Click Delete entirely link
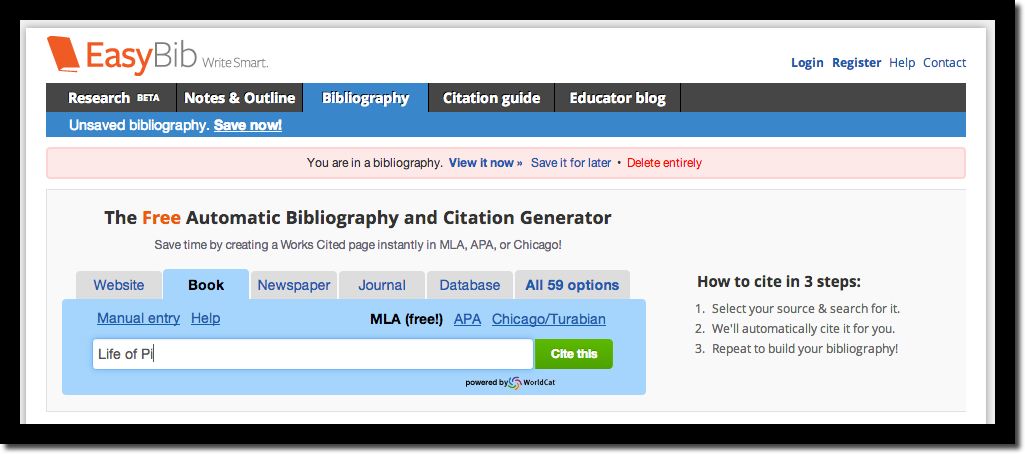 (664, 163)
